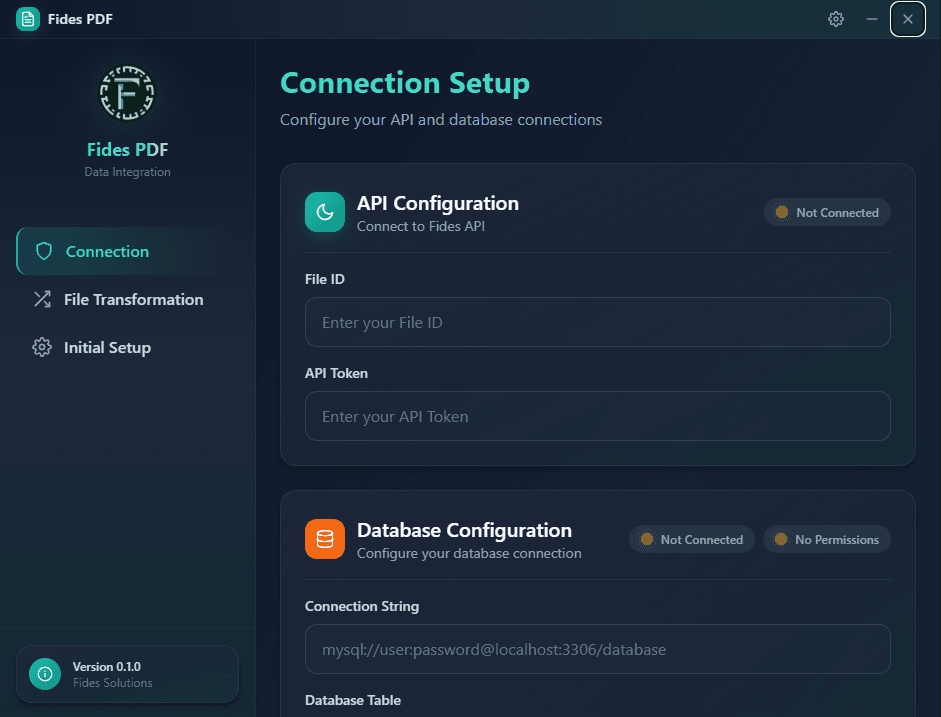Click the Connection String input box

(597, 649)
